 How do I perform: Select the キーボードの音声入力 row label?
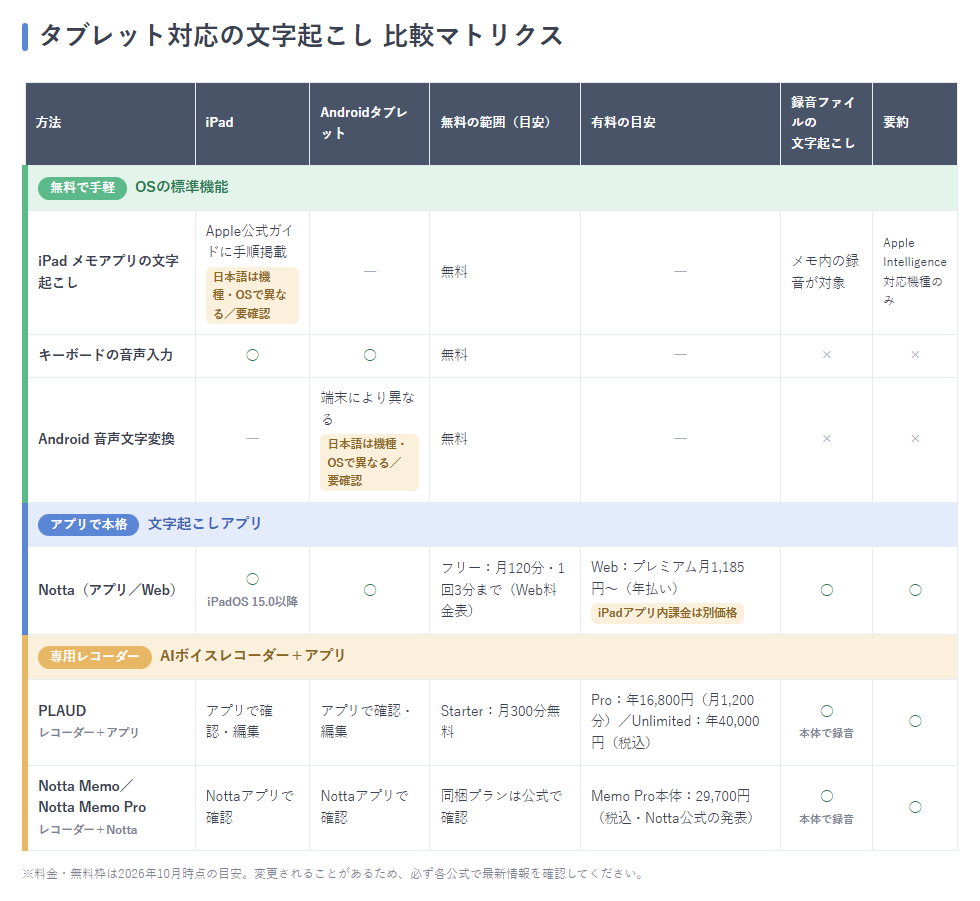(x=106, y=355)
